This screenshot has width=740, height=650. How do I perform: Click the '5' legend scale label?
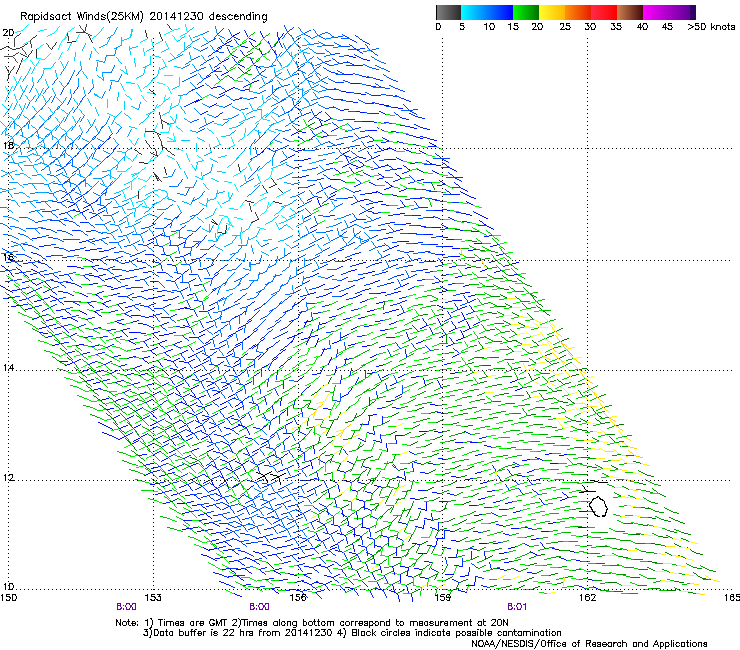(x=462, y=27)
